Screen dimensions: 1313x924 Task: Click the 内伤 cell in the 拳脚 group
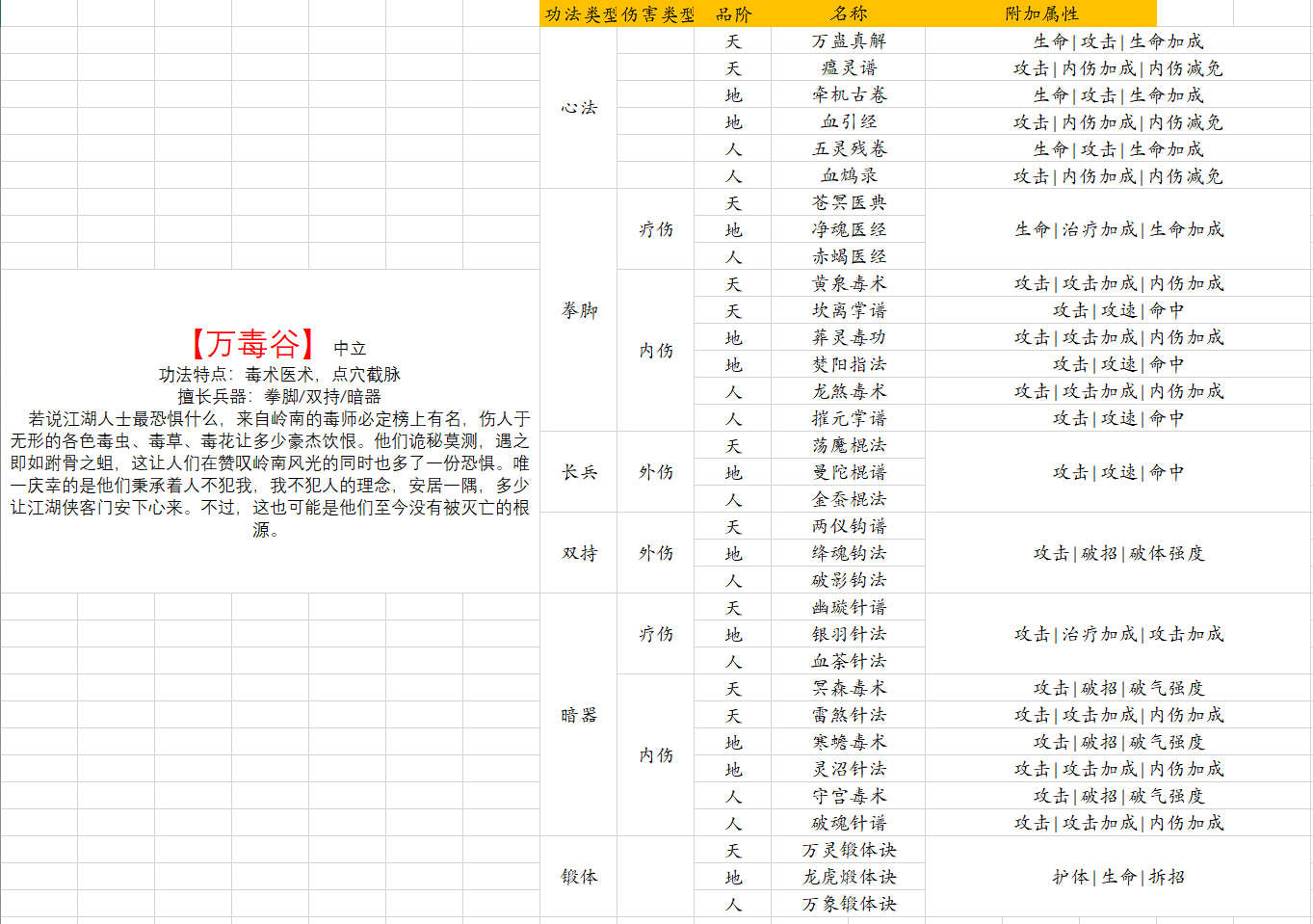[656, 351]
